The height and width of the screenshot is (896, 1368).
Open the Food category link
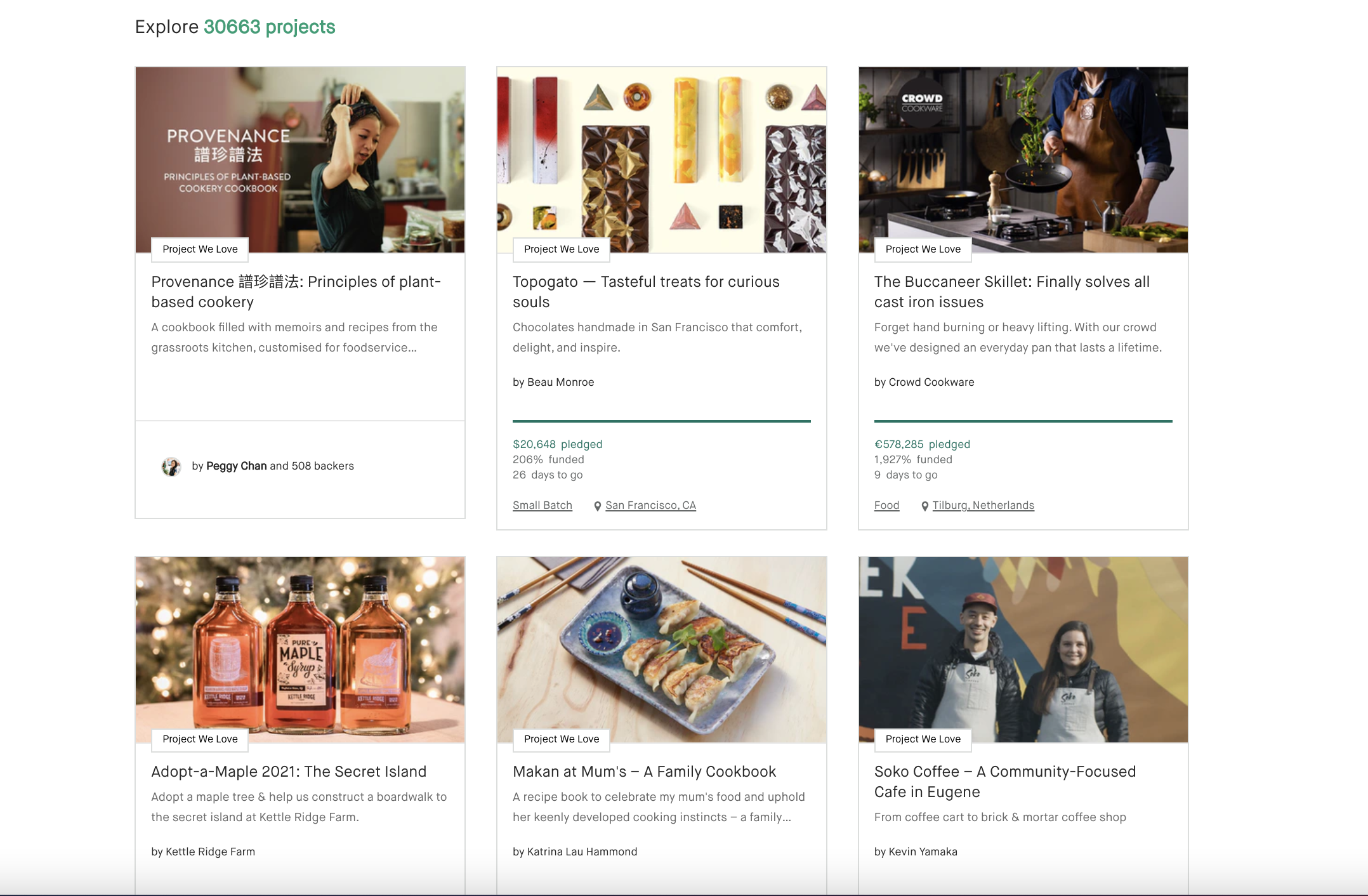[886, 505]
